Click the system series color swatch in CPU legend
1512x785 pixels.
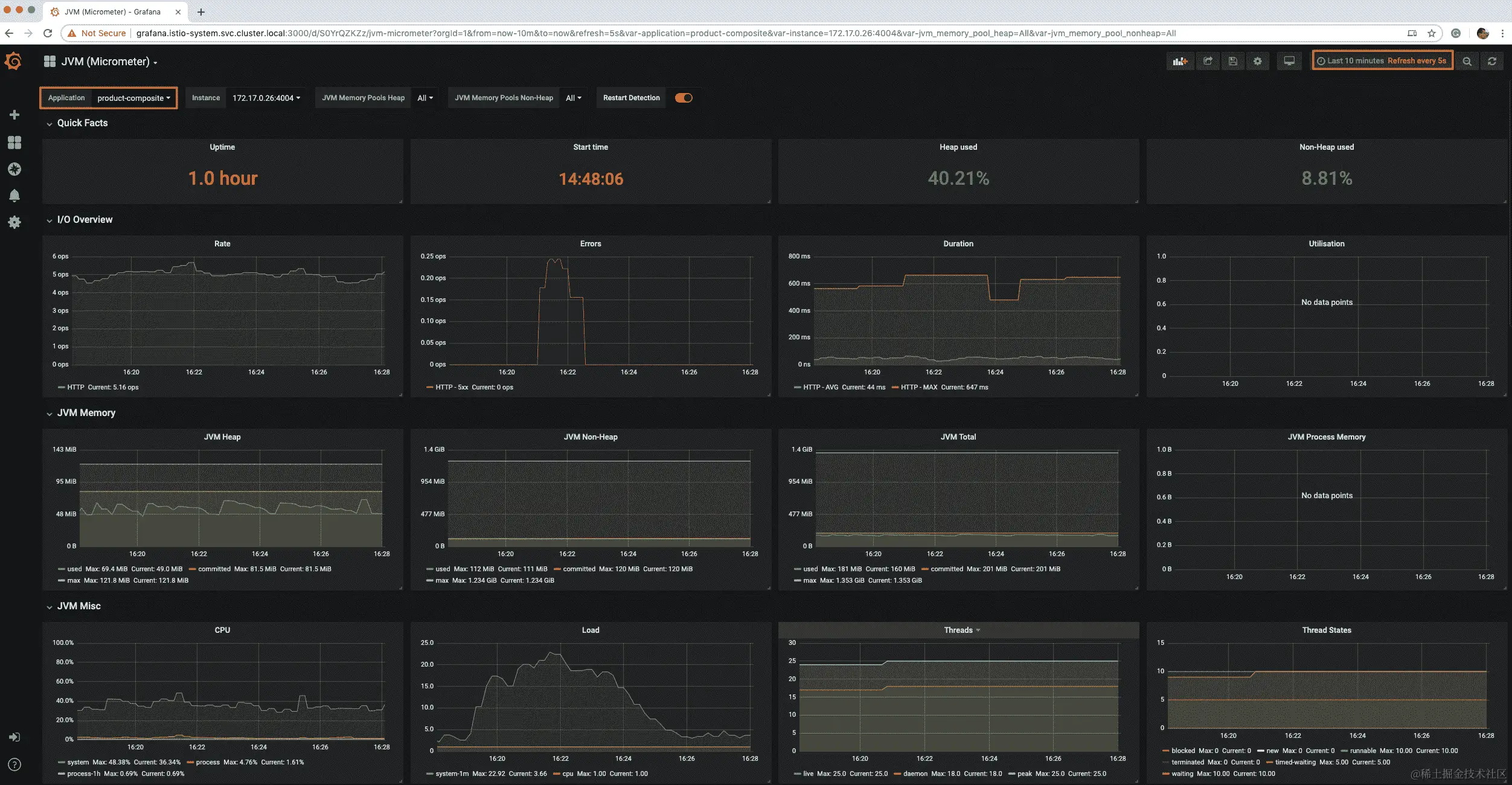click(x=62, y=762)
